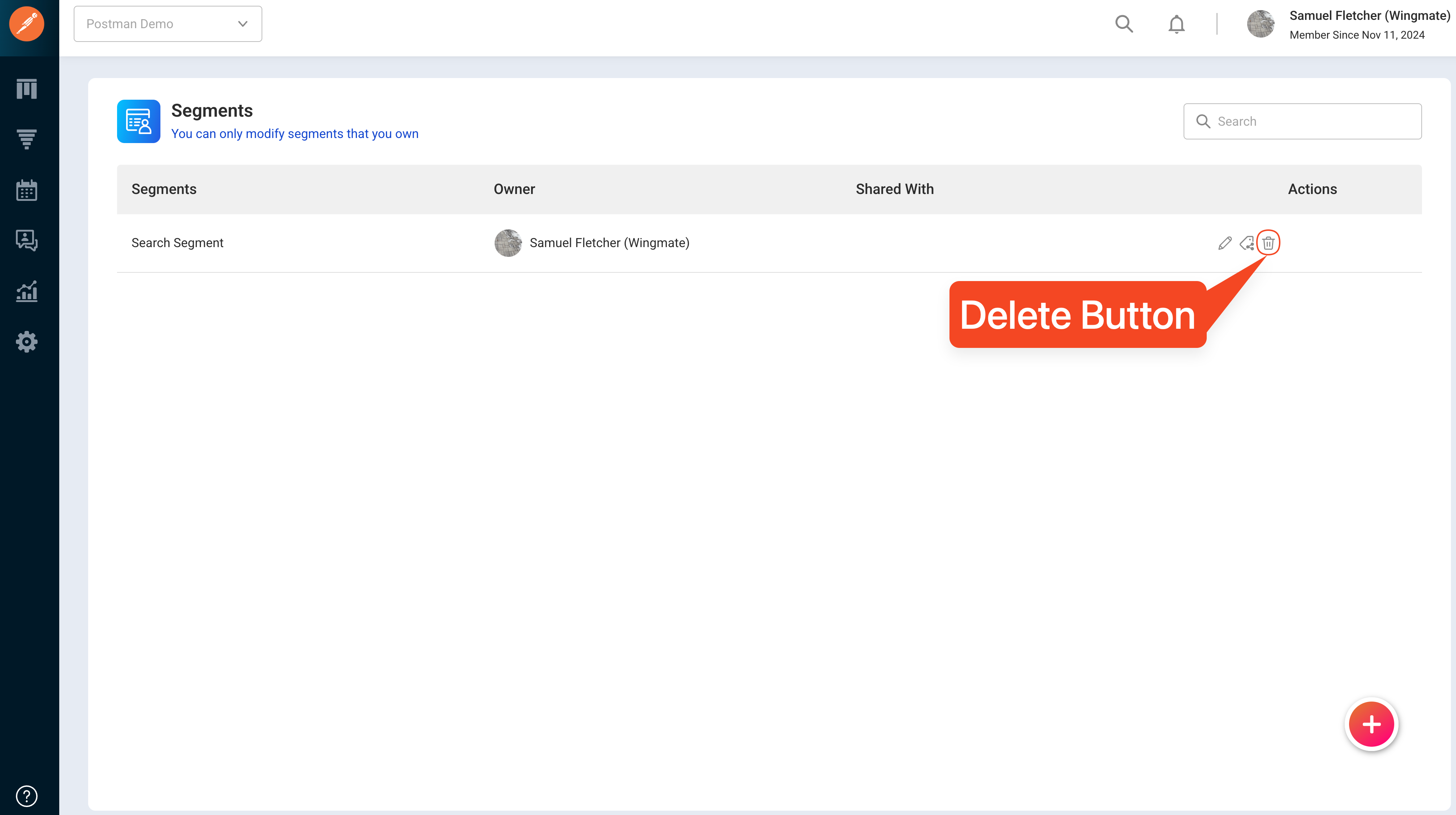Open the analytics chart sidebar icon
This screenshot has height=815, width=1456.
tap(27, 291)
